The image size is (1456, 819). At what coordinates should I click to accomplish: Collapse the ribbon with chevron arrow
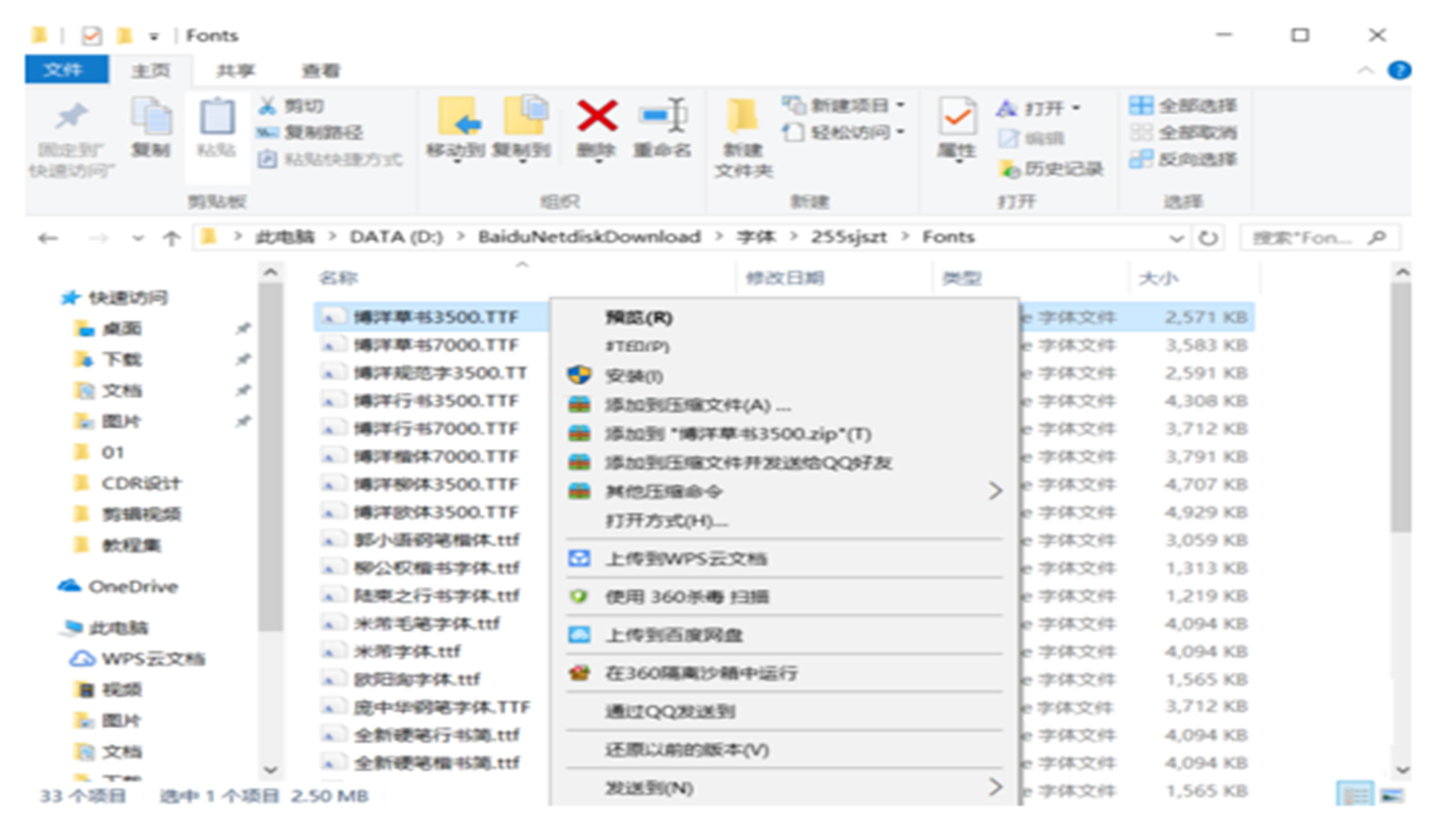point(1365,71)
